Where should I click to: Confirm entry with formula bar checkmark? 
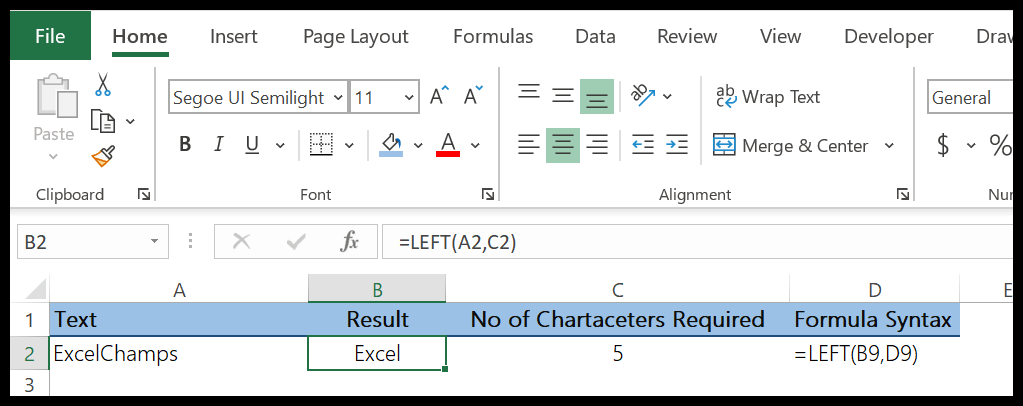pyautogui.click(x=296, y=242)
